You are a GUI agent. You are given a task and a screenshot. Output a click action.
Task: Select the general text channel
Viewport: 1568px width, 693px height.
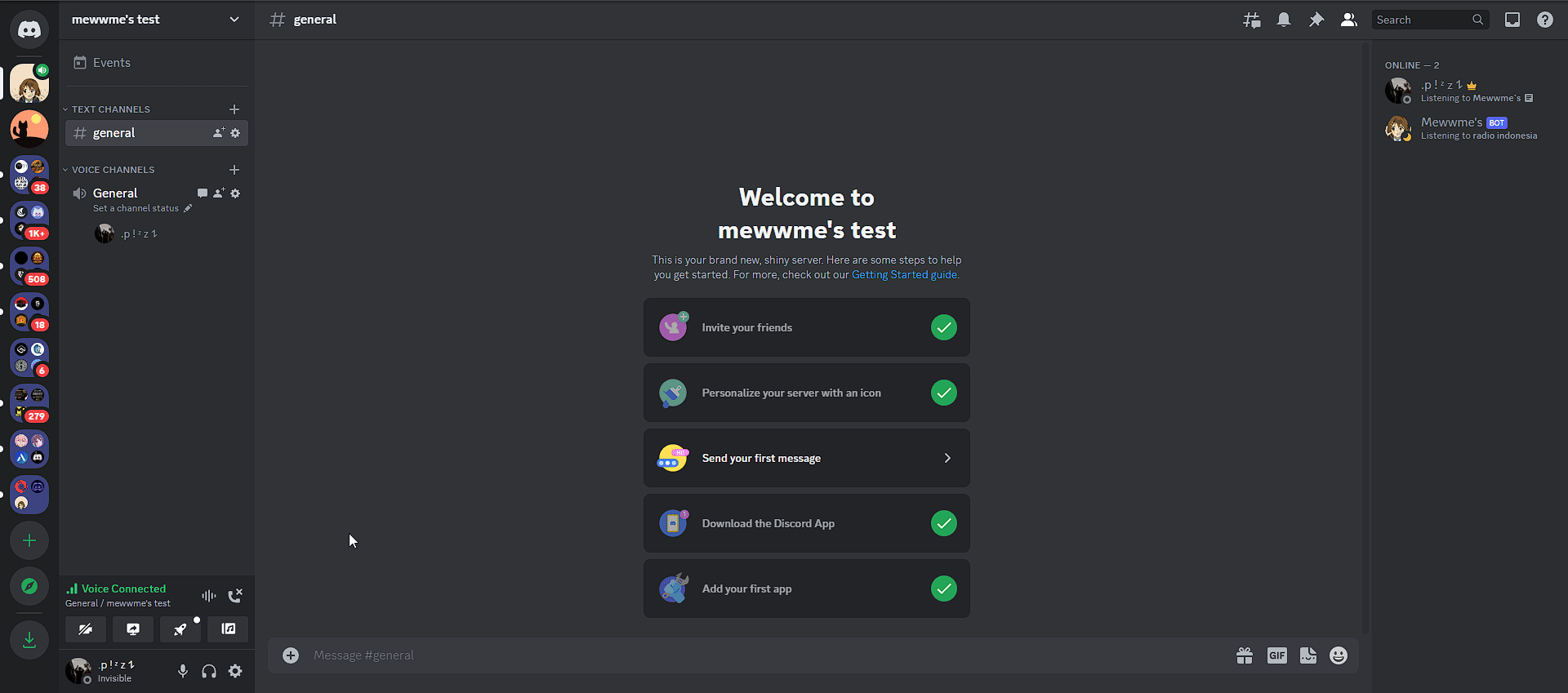point(114,133)
